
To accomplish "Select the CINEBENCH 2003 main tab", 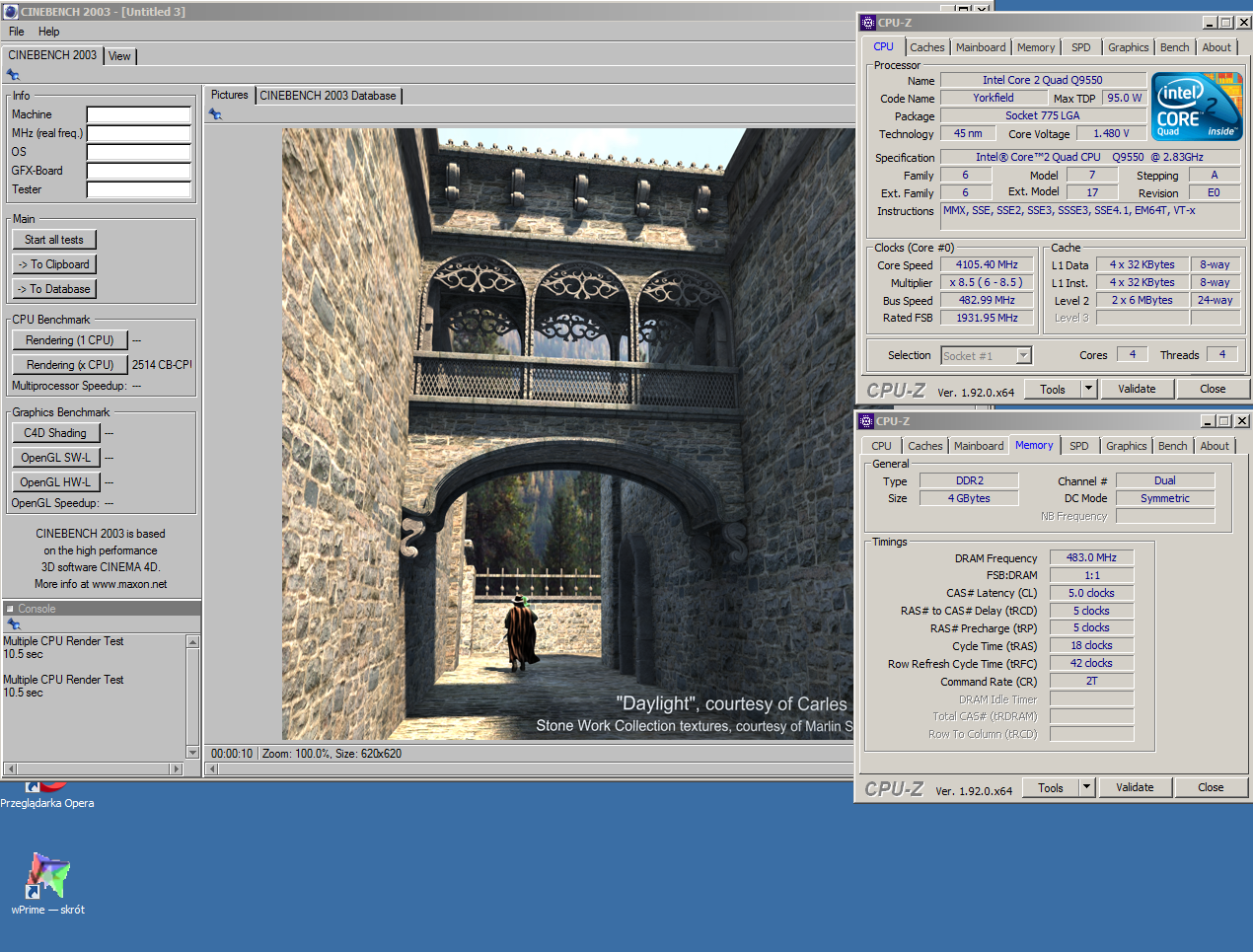I will (x=52, y=55).
